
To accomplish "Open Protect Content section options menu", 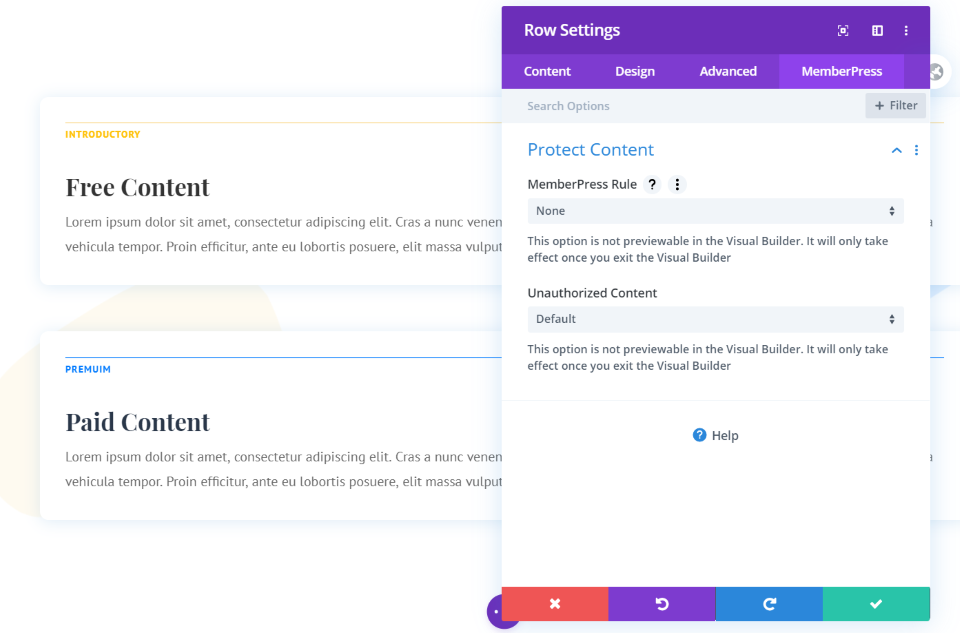I will coord(916,150).
